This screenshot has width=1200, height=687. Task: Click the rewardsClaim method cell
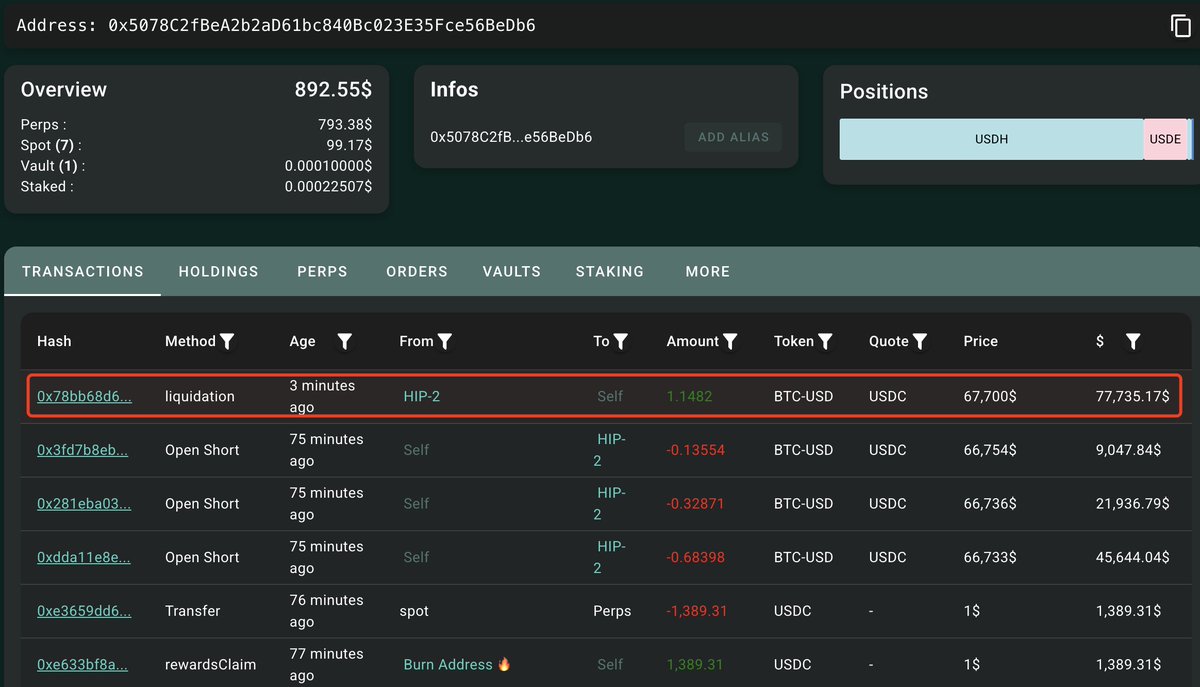point(211,665)
